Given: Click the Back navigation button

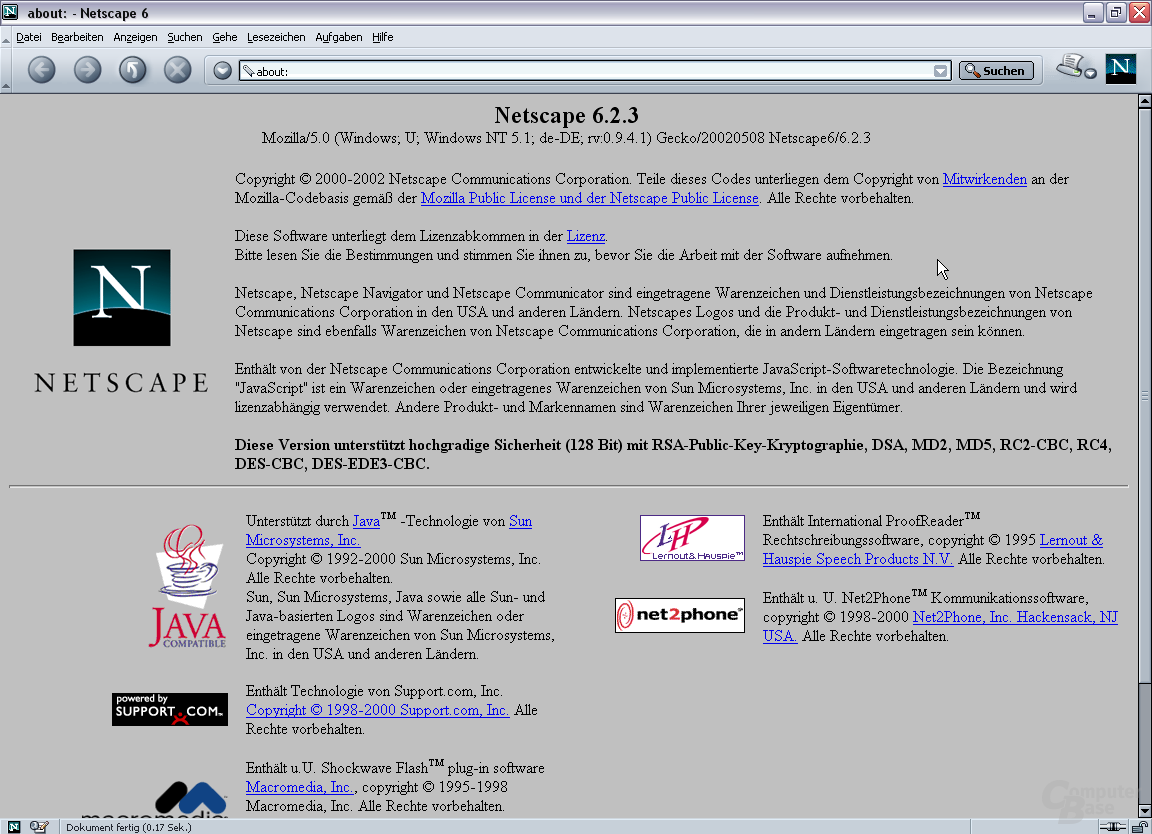Looking at the screenshot, I should (41, 70).
